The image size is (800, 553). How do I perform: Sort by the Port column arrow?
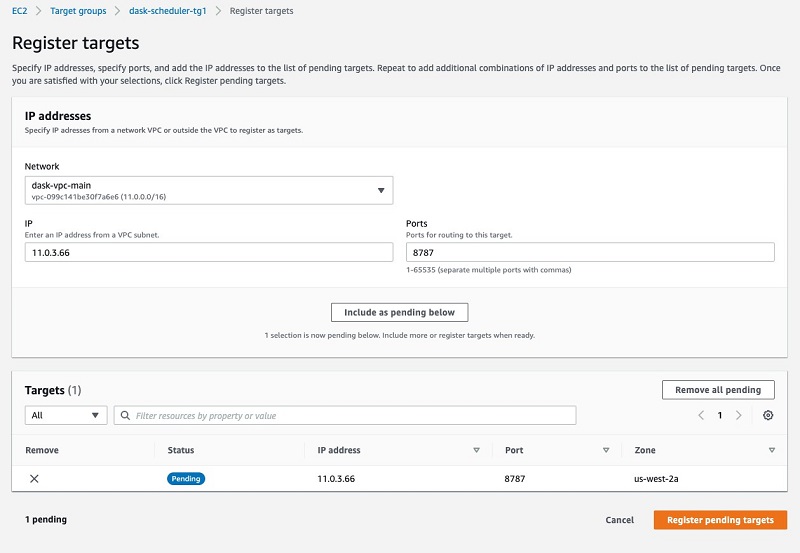[x=606, y=450]
